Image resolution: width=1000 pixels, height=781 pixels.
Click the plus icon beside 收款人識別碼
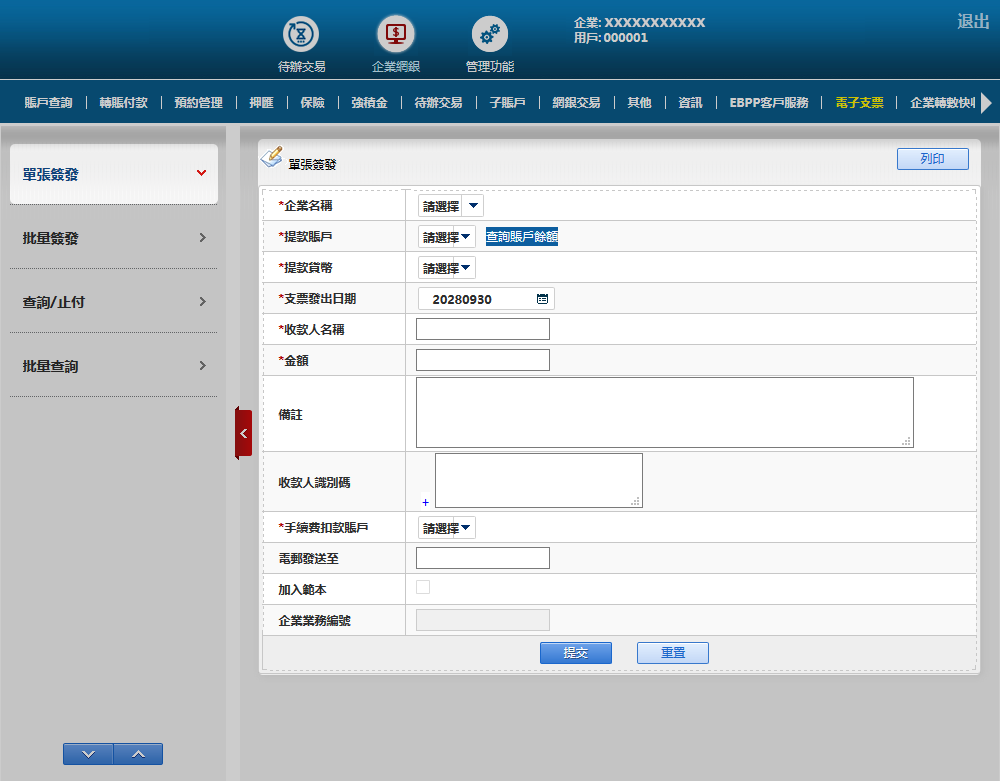tap(424, 502)
